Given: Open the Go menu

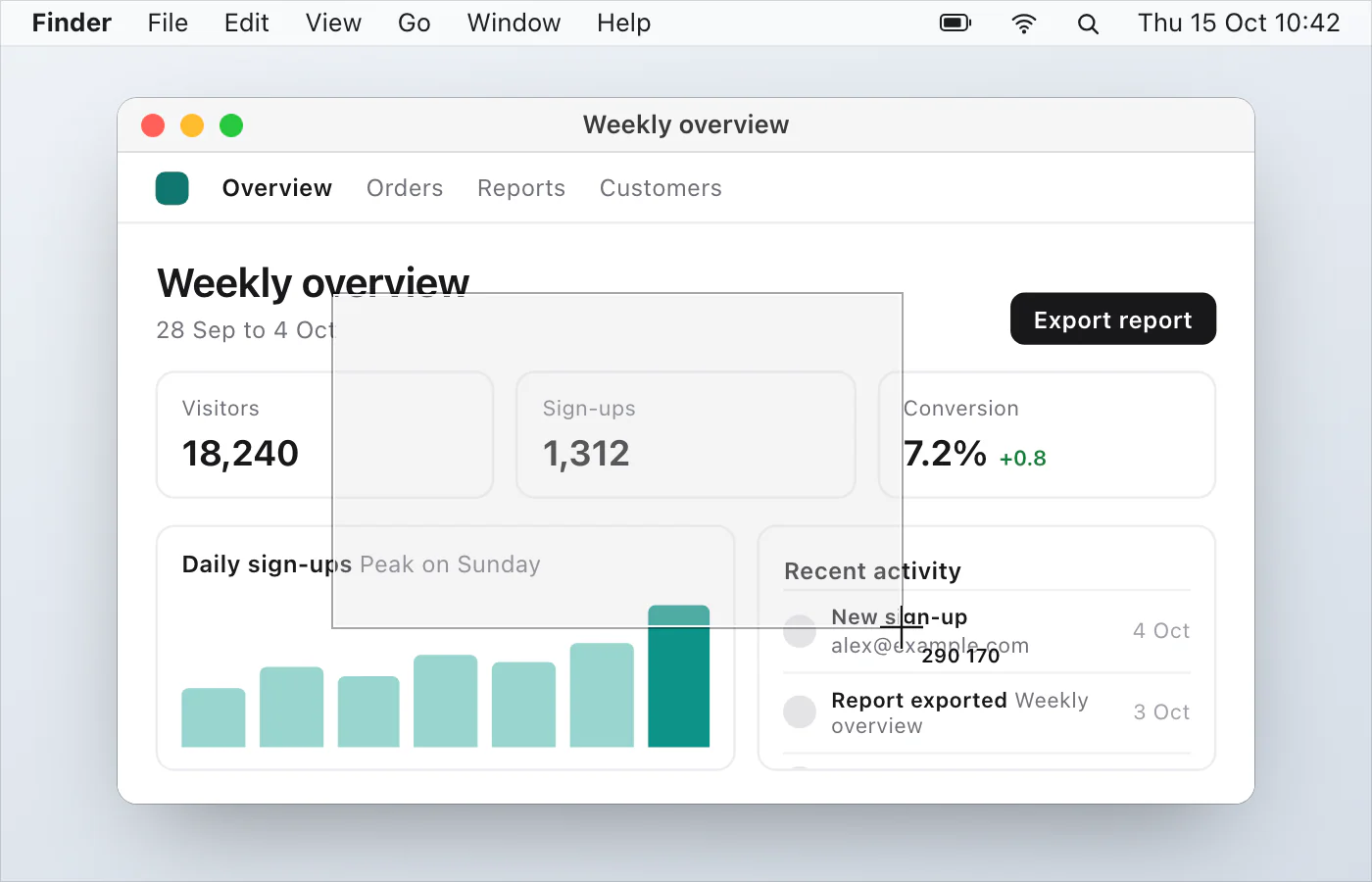Looking at the screenshot, I should [x=414, y=23].
